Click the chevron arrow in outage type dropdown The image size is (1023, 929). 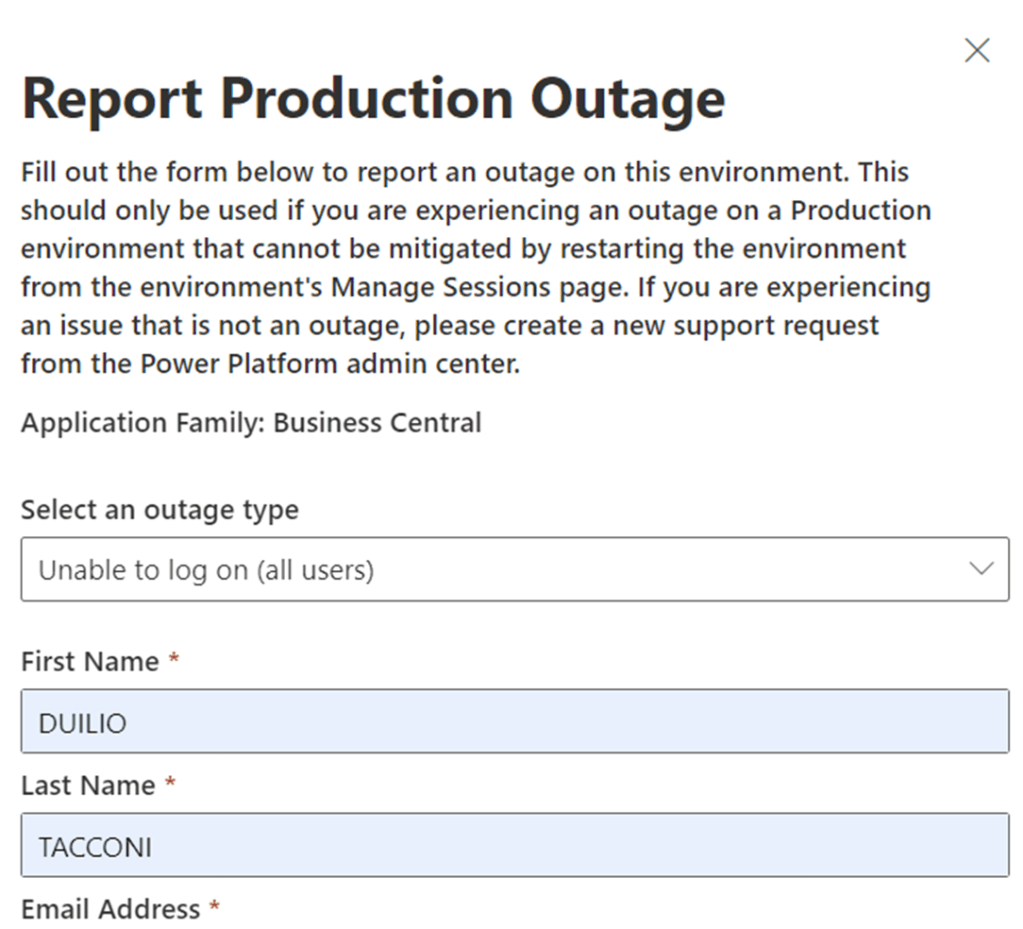[981, 569]
